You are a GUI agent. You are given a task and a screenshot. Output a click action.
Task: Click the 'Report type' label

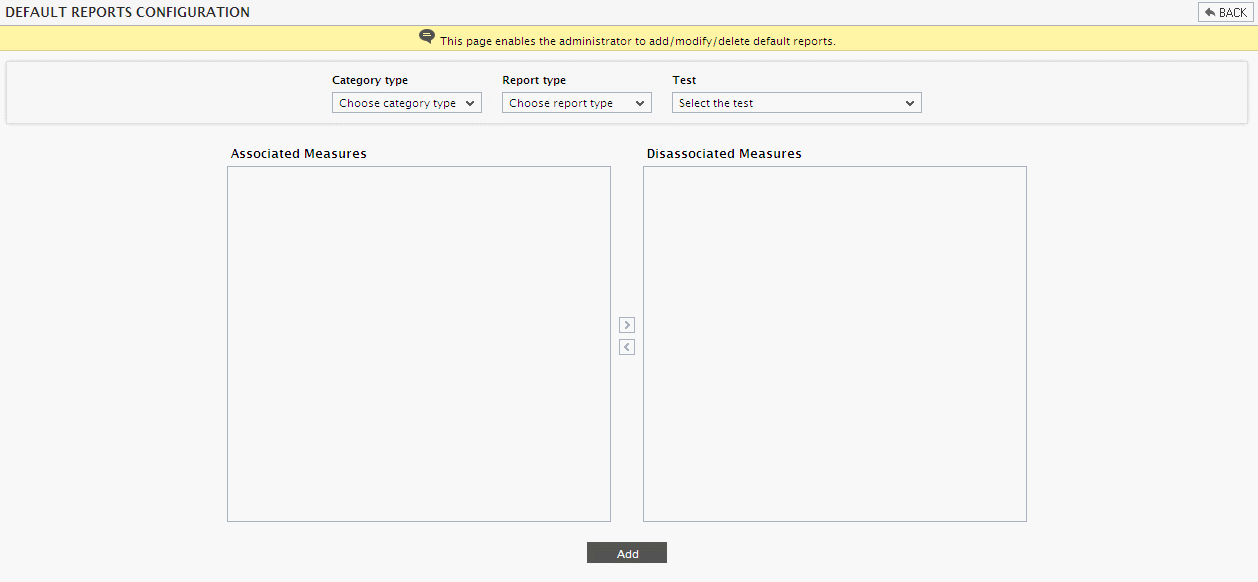coord(534,80)
